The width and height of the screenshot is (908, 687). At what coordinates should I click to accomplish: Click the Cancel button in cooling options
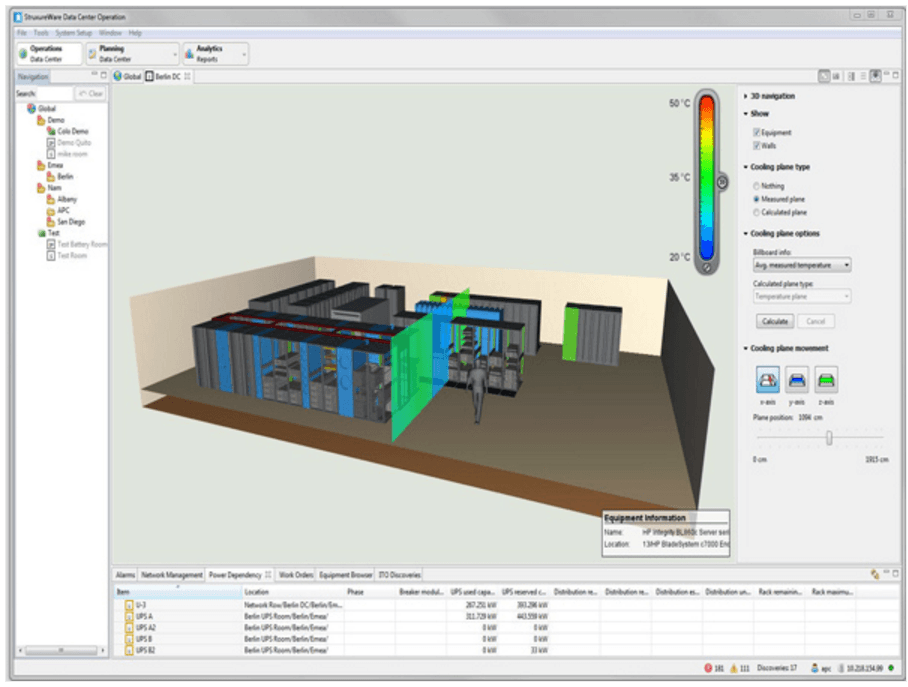tap(815, 321)
